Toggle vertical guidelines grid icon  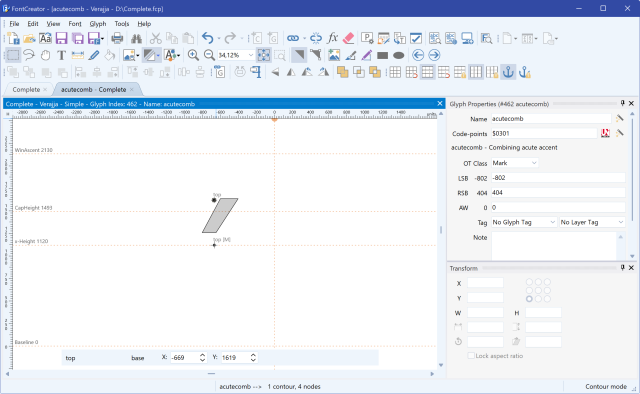(x=476, y=72)
